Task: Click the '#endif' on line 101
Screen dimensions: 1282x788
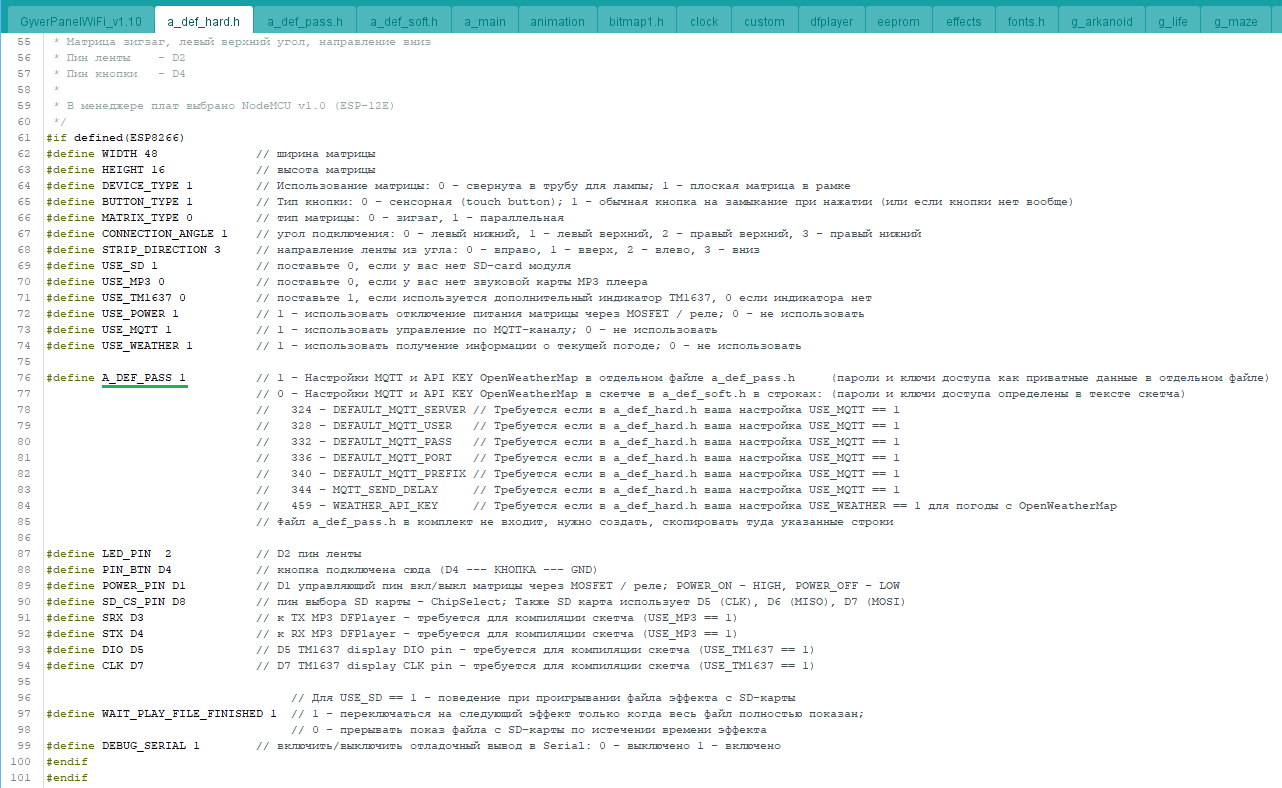Action: click(67, 778)
